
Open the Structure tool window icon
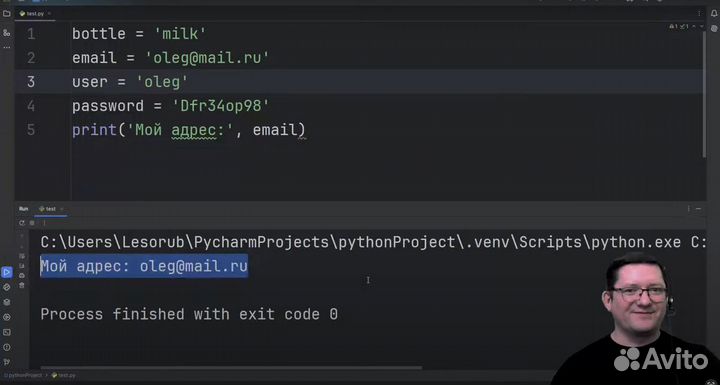pos(6,33)
